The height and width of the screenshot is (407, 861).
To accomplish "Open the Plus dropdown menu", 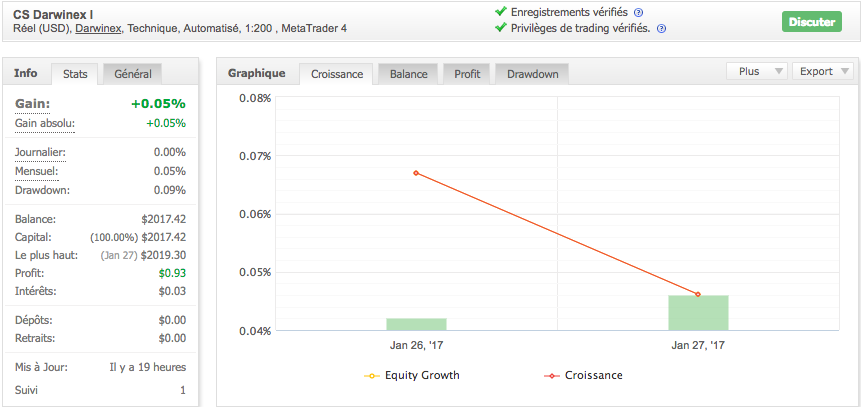I will [x=756, y=72].
